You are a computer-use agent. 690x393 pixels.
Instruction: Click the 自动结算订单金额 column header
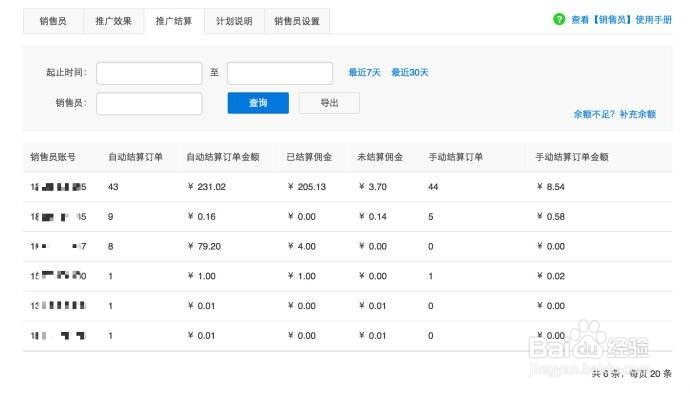(223, 157)
